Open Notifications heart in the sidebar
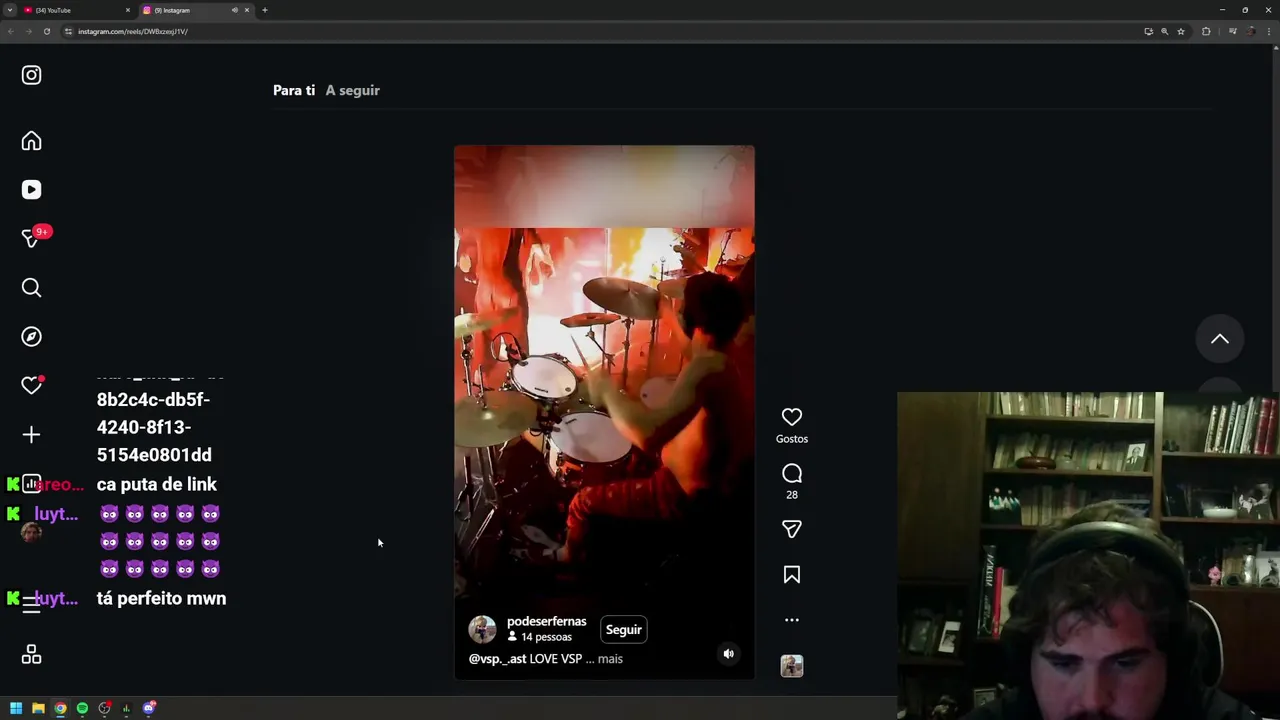 click(x=31, y=386)
